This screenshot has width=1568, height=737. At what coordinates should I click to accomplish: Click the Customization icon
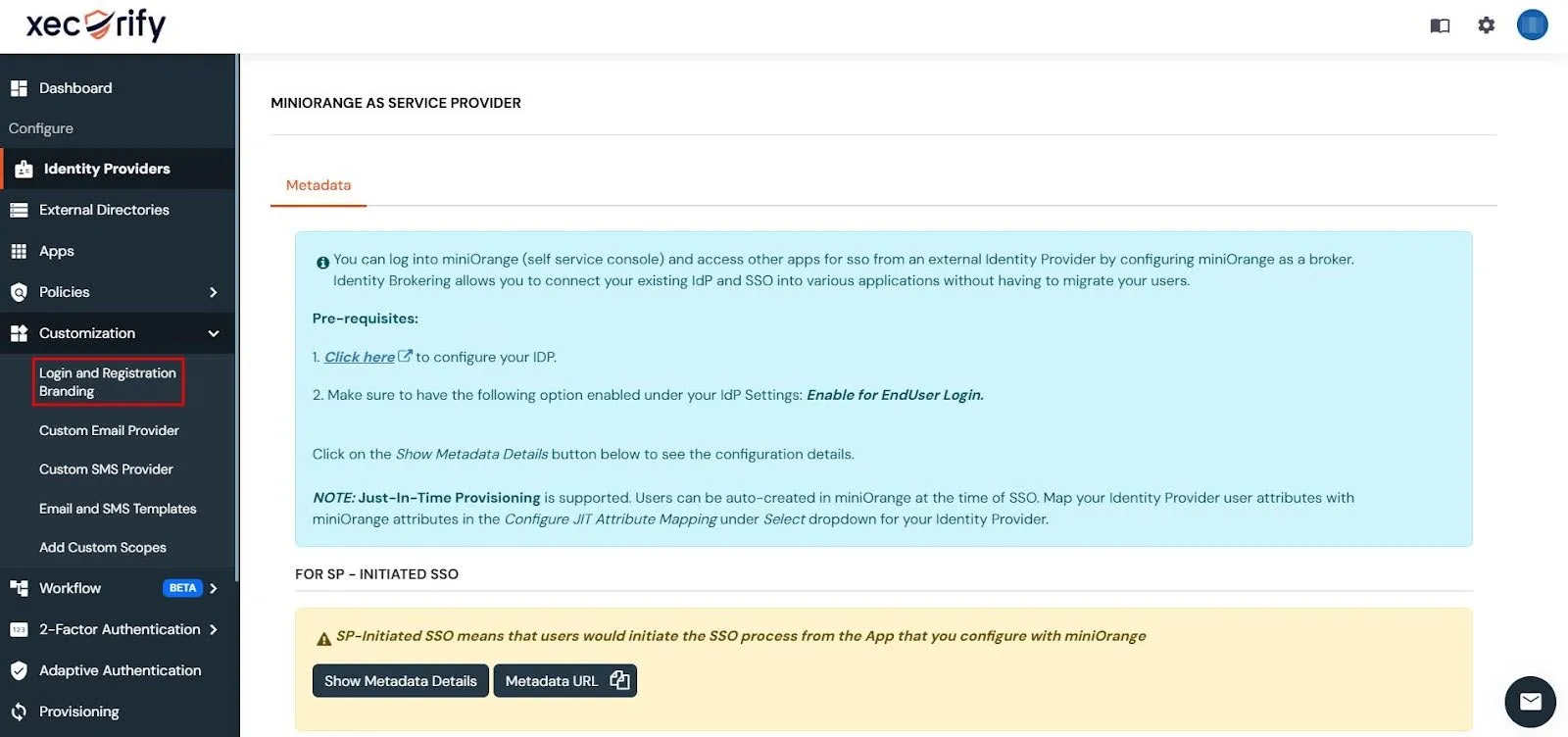point(19,333)
